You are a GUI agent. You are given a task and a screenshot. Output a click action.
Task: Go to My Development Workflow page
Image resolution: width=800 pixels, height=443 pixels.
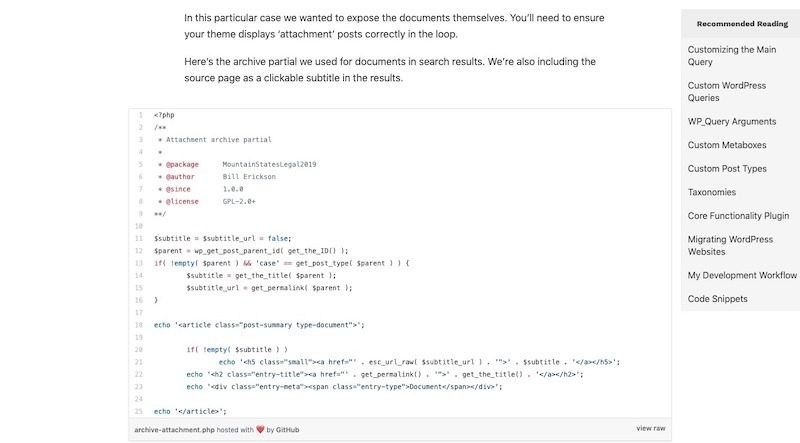tap(742, 275)
